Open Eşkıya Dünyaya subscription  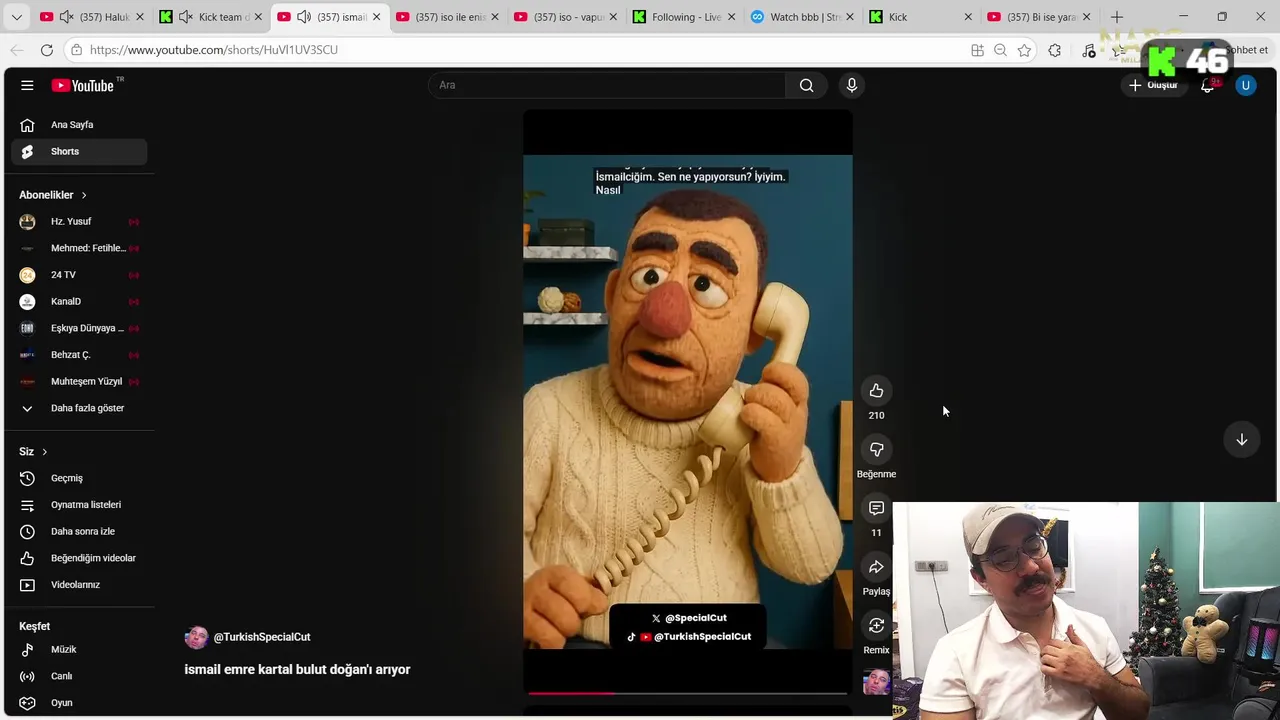80,328
